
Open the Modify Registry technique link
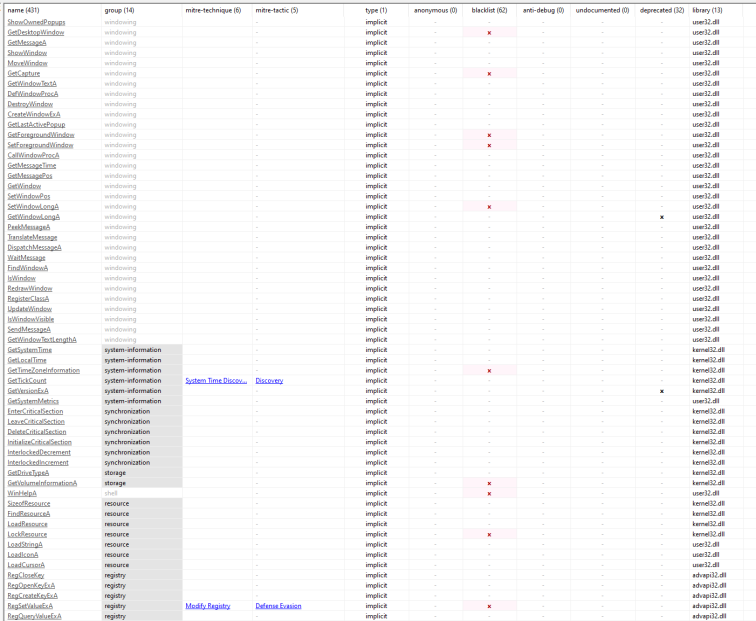point(208,606)
